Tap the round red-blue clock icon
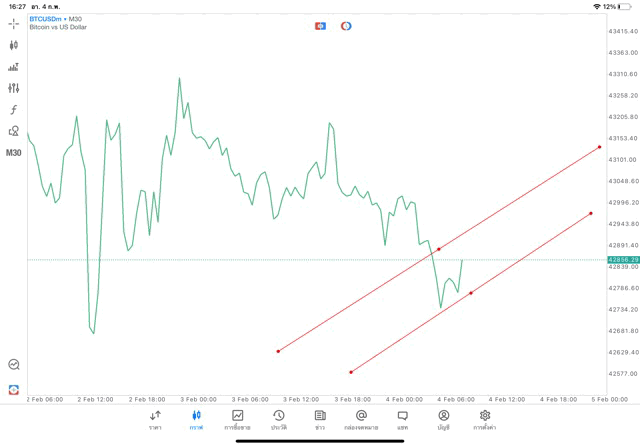 346,26
